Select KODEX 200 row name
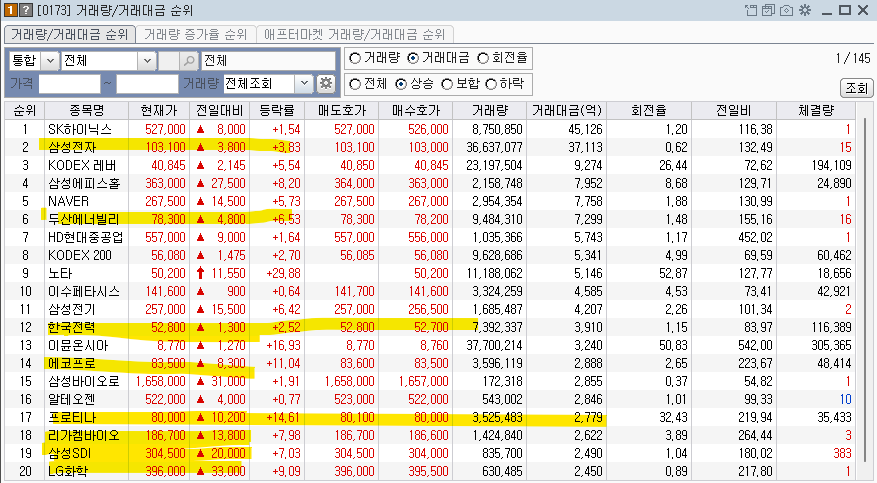 click(x=79, y=255)
